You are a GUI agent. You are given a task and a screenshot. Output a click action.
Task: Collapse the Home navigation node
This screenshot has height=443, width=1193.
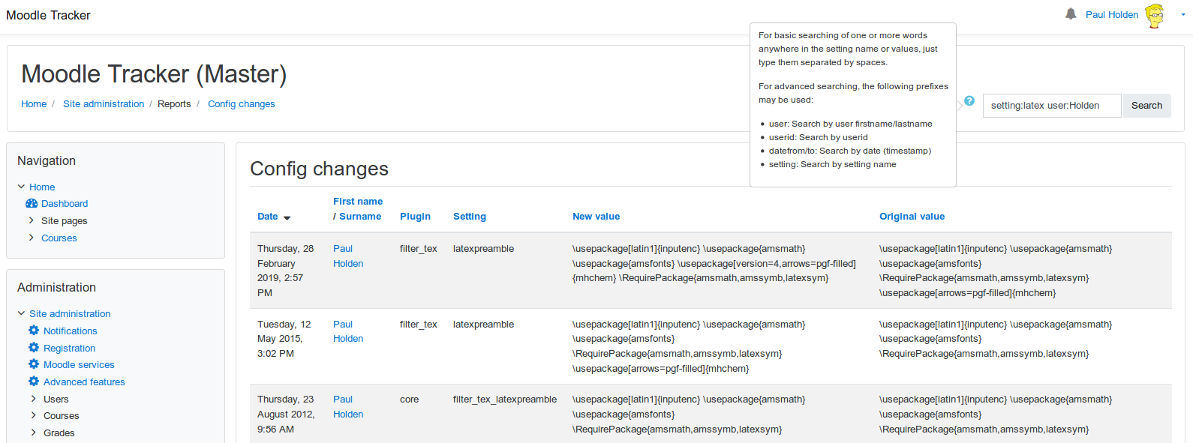pos(21,186)
